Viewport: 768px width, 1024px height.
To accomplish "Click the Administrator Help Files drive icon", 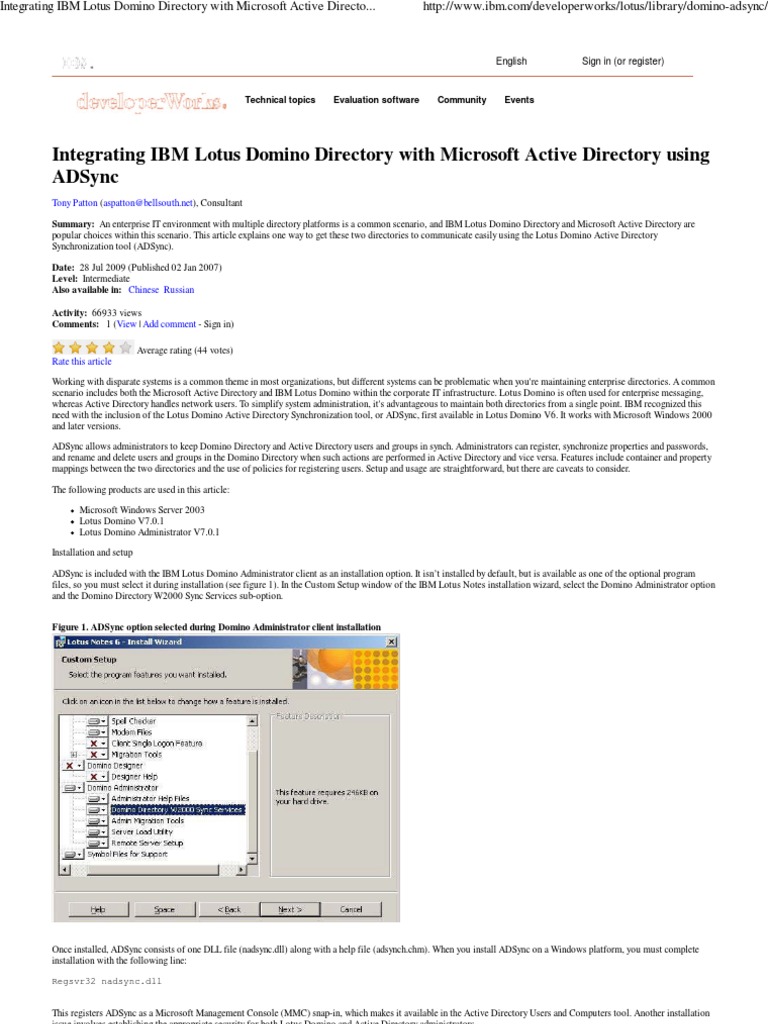I will click(x=97, y=798).
